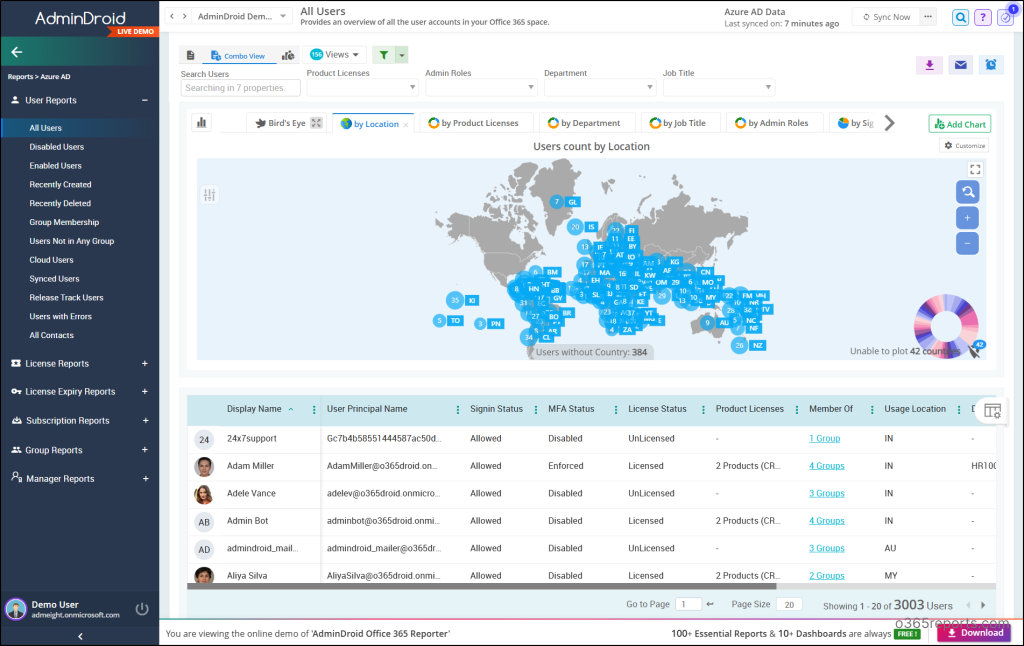Open the map settings sliders icon
The width and height of the screenshot is (1024, 646).
tap(210, 195)
